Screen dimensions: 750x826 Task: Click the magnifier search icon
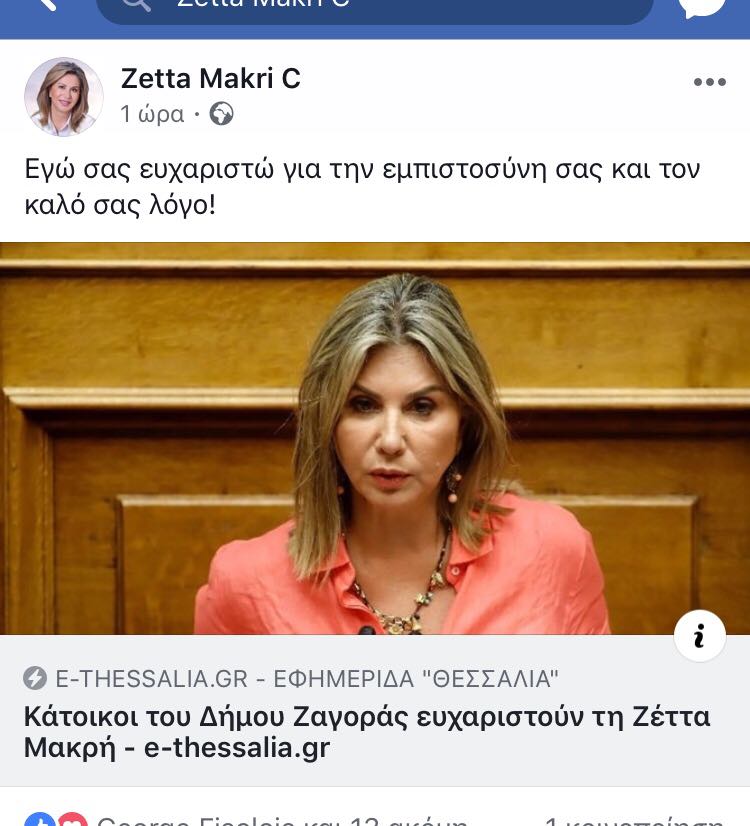(x=136, y=5)
